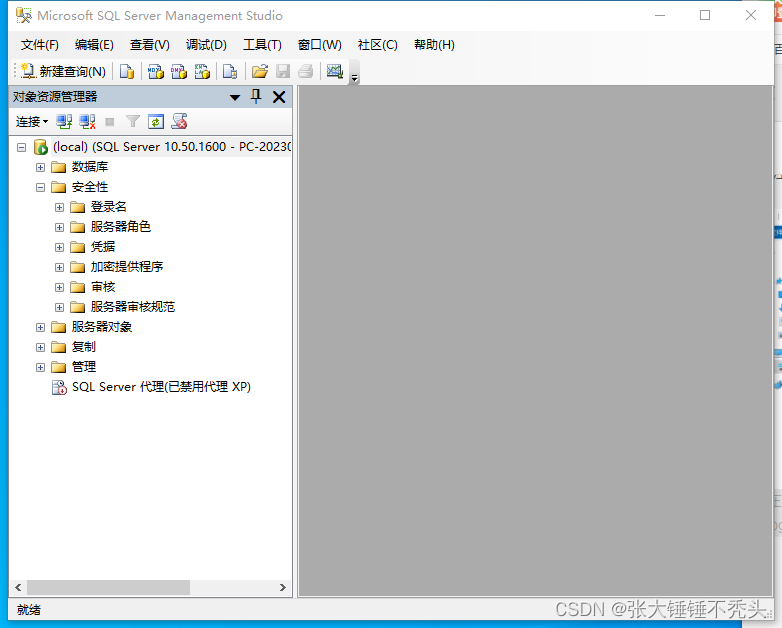Screen dimensions: 782x628
Task: Collapse the (local) server node
Action: click(x=21, y=147)
